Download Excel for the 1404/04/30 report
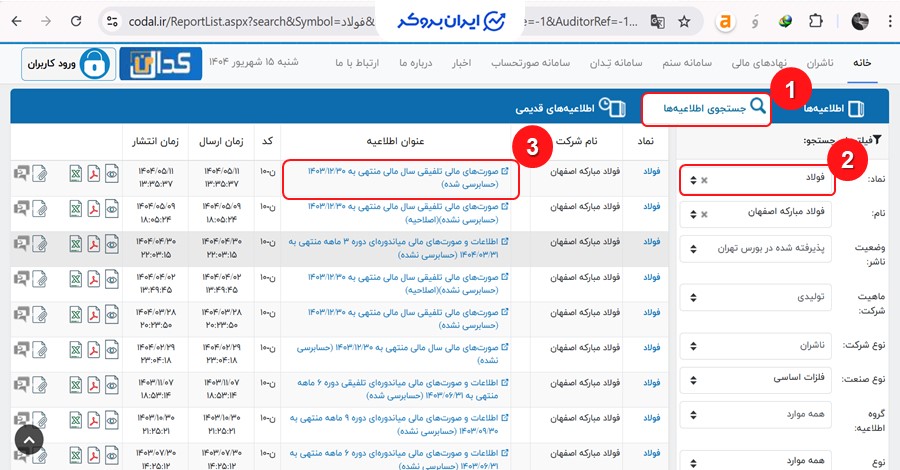Viewport: 900px width, 470px height. [x=76, y=244]
